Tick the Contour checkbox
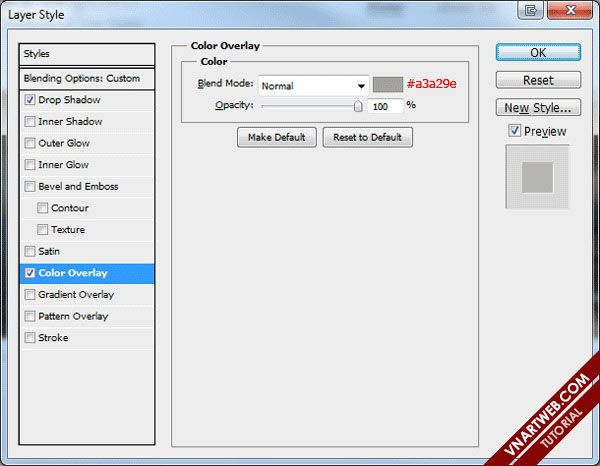This screenshot has height=466, width=600. [42, 208]
